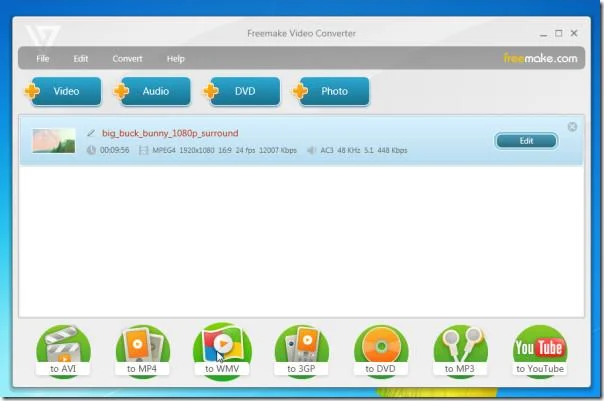Convert to MP4 format
Screen dimensions: 604x401
coord(143,352)
